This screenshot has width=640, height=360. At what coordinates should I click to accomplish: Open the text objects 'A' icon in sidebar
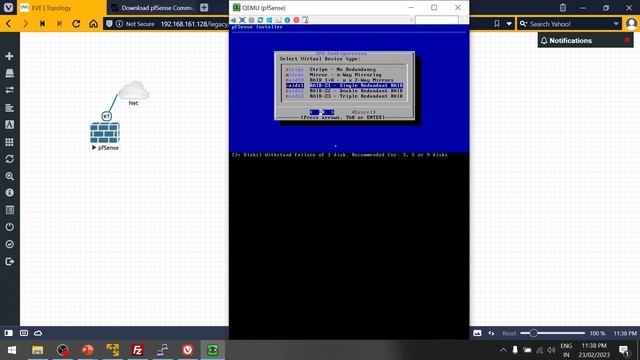[x=9, y=125]
